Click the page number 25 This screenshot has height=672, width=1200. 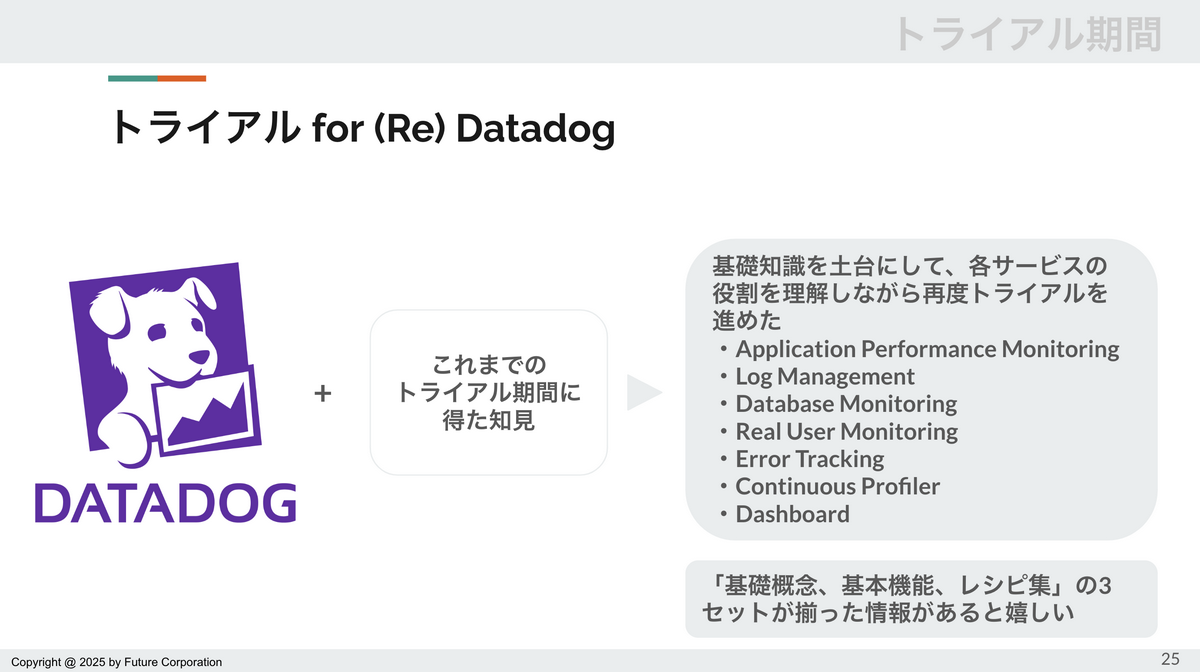tap(1170, 658)
